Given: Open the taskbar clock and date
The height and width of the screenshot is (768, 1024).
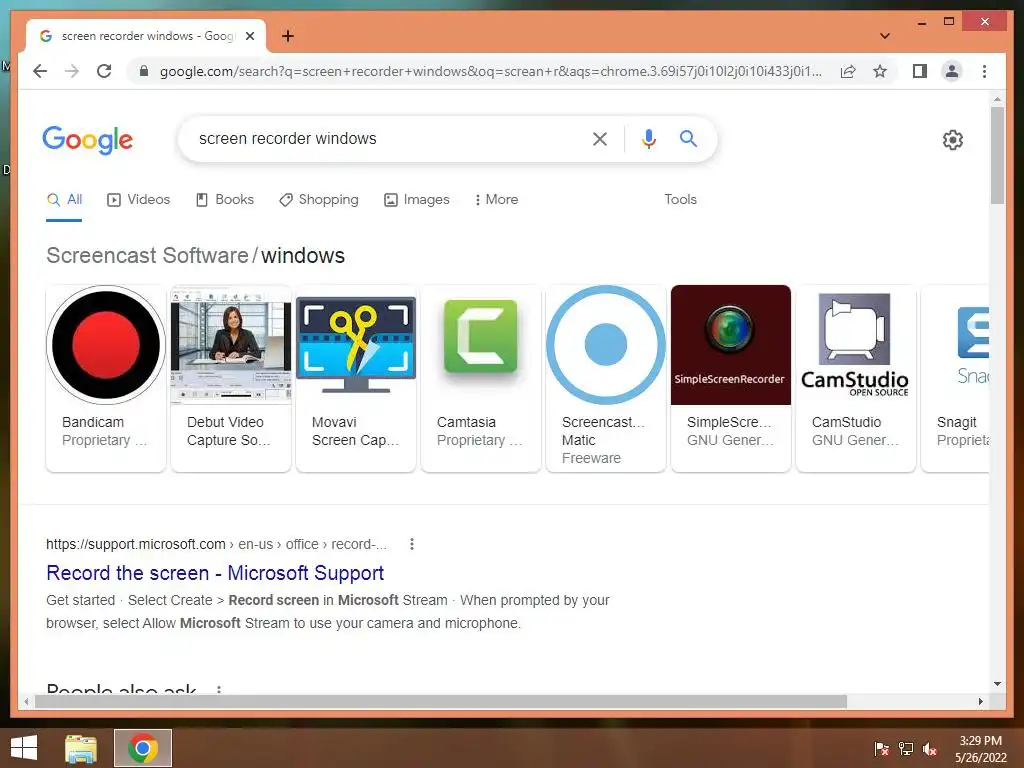Looking at the screenshot, I should click(981, 749).
